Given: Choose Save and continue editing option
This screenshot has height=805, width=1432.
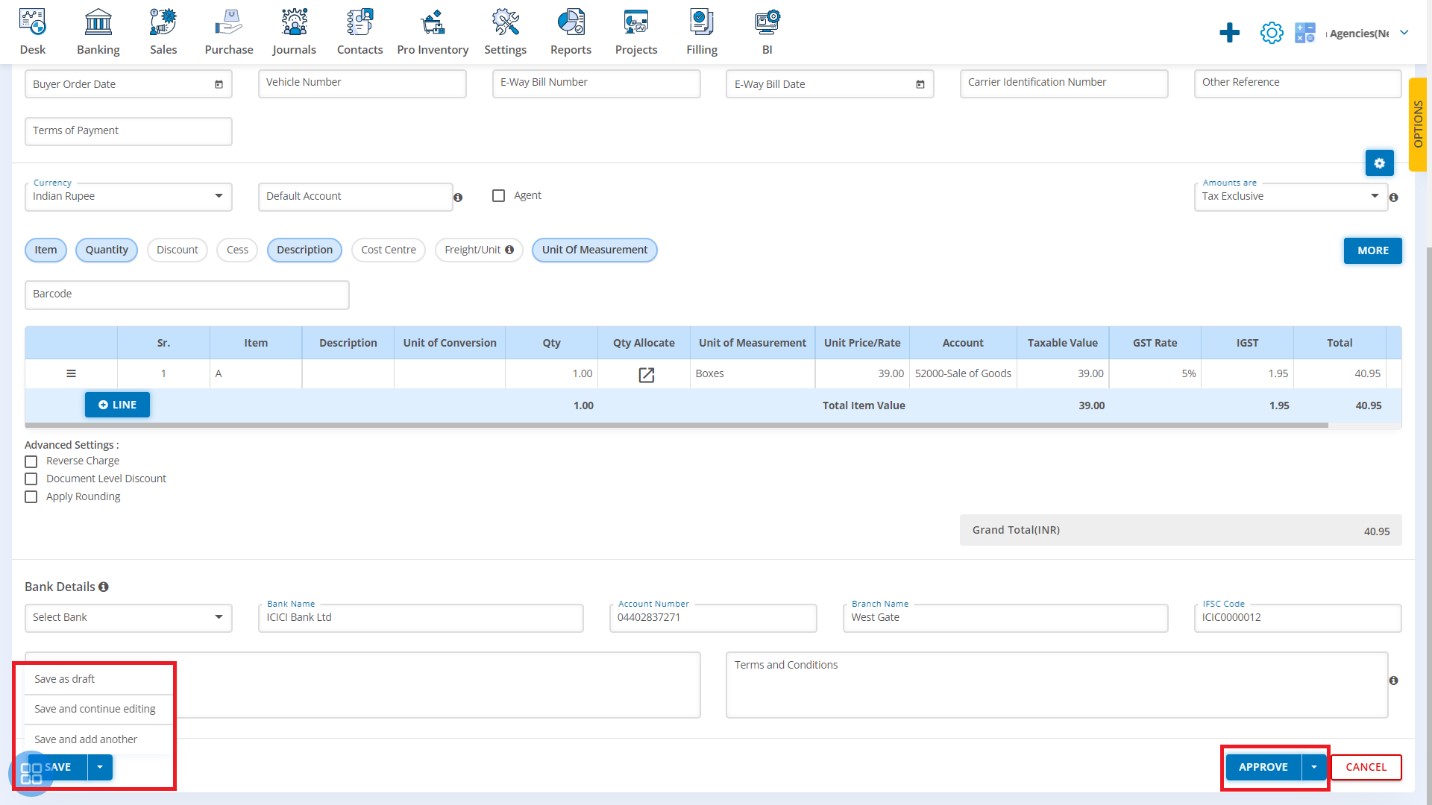Looking at the screenshot, I should pyautogui.click(x=99, y=709).
